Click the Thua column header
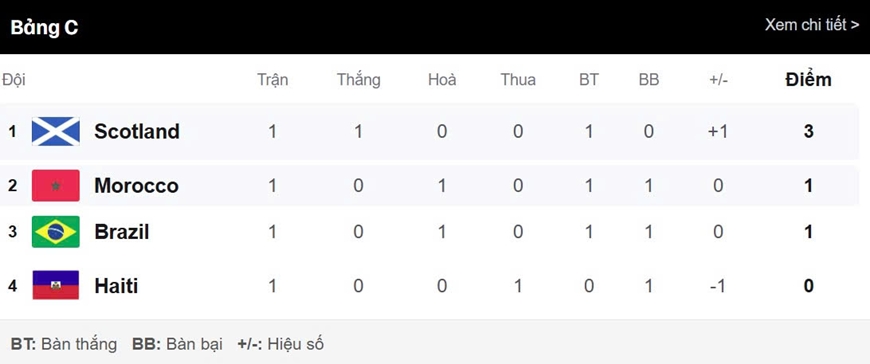This screenshot has height=364, width=870. click(518, 80)
